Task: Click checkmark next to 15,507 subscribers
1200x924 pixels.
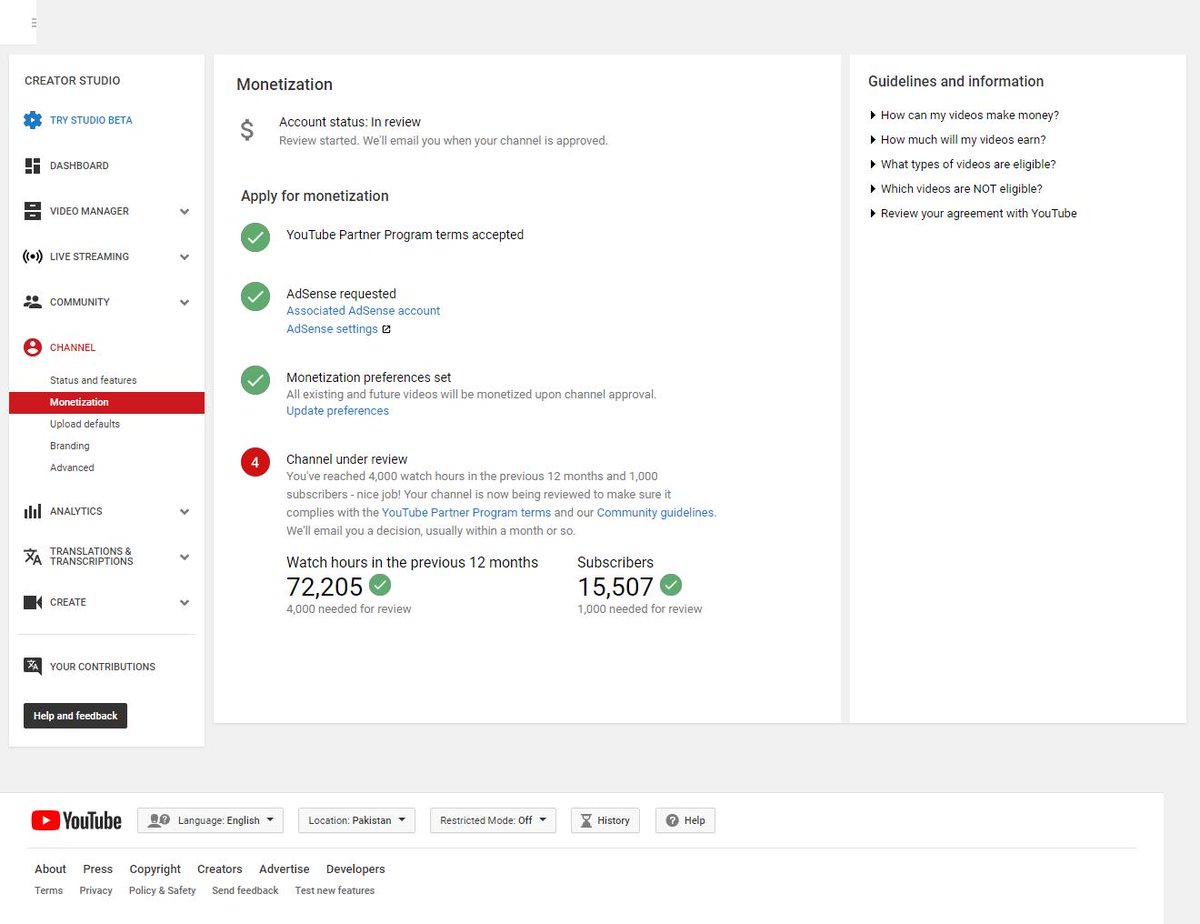Action: coord(671,585)
